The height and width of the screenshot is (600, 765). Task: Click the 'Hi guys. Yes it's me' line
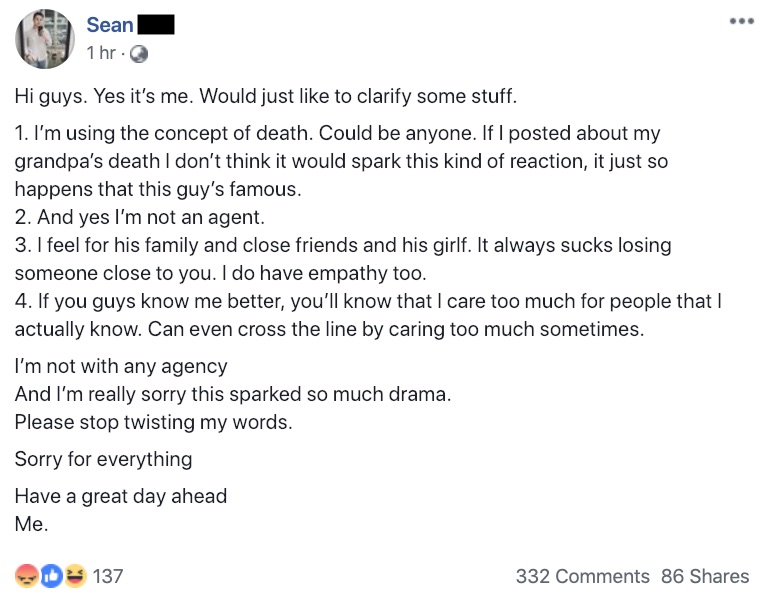pos(265,96)
